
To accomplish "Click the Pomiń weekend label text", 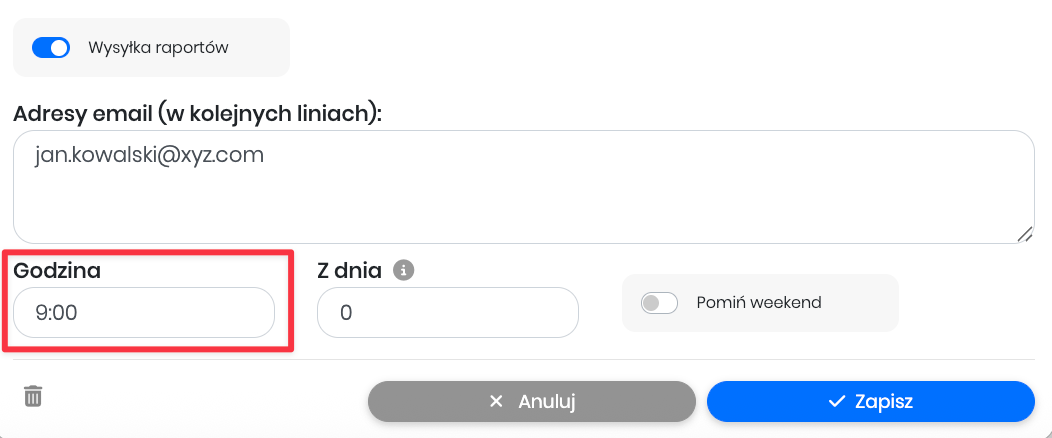I will [x=759, y=302].
